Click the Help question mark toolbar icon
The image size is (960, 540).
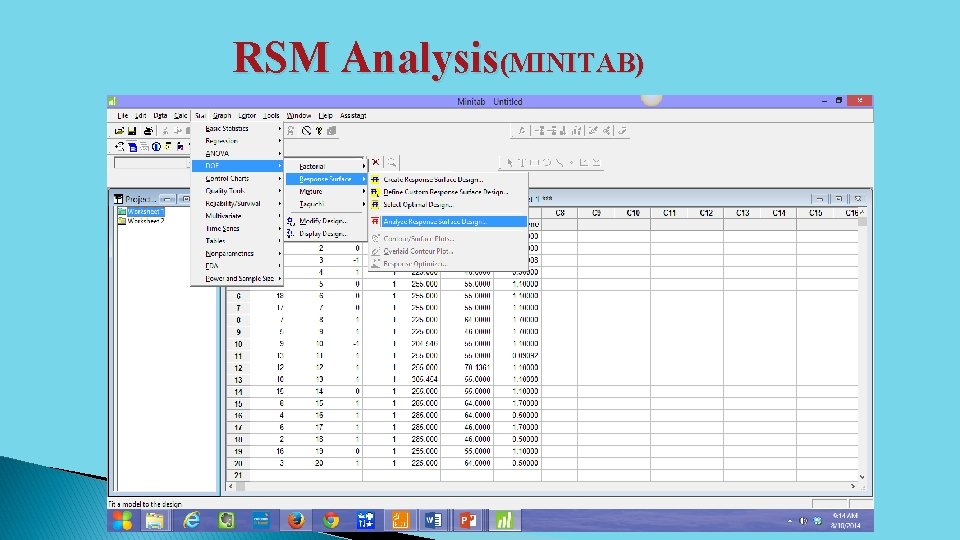click(319, 130)
